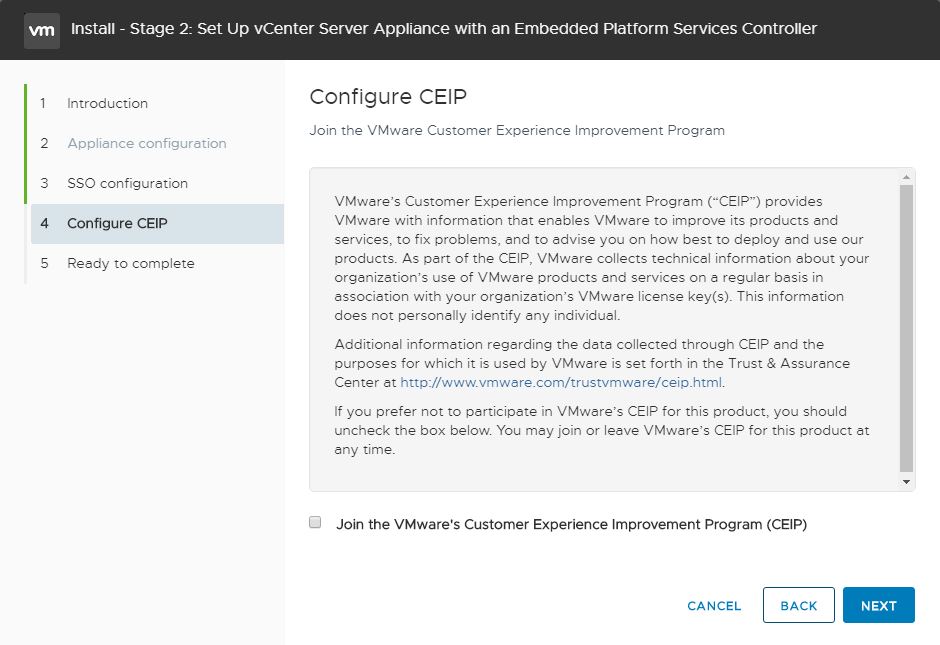Screen dimensions: 940x645
Task: Click the scrollbar up arrow
Action: tap(906, 177)
